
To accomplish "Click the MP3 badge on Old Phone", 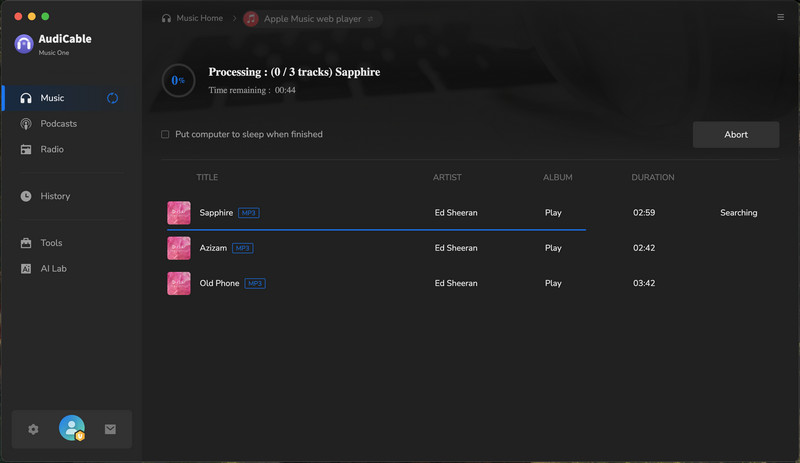I will click(x=255, y=283).
